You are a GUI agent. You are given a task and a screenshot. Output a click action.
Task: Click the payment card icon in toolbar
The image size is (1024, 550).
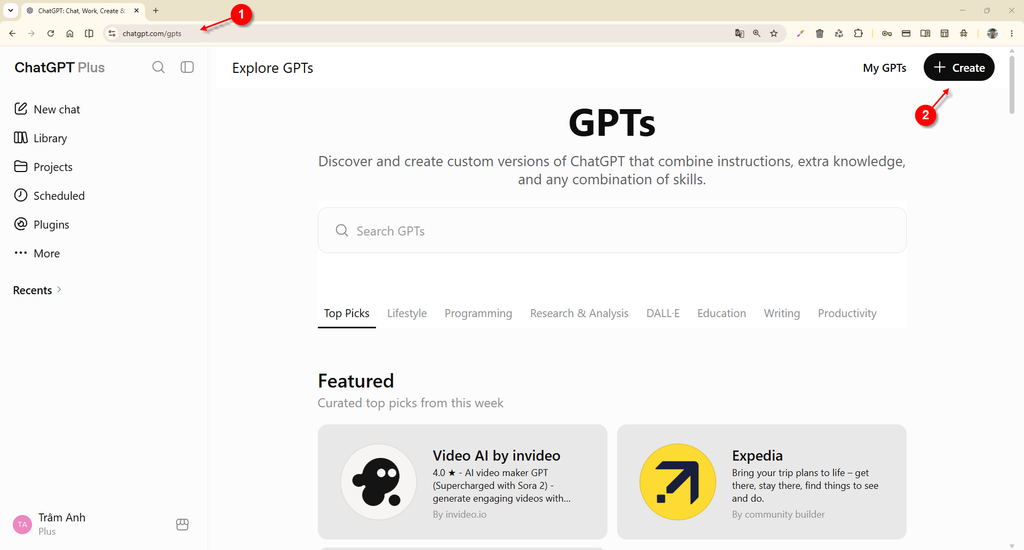[x=906, y=33]
